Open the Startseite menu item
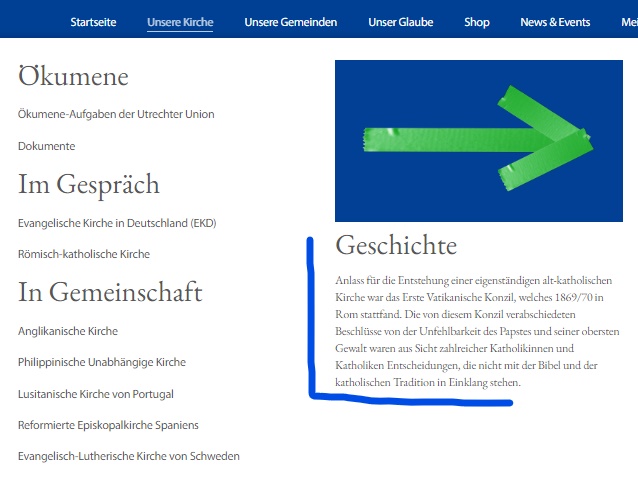 pyautogui.click(x=93, y=22)
